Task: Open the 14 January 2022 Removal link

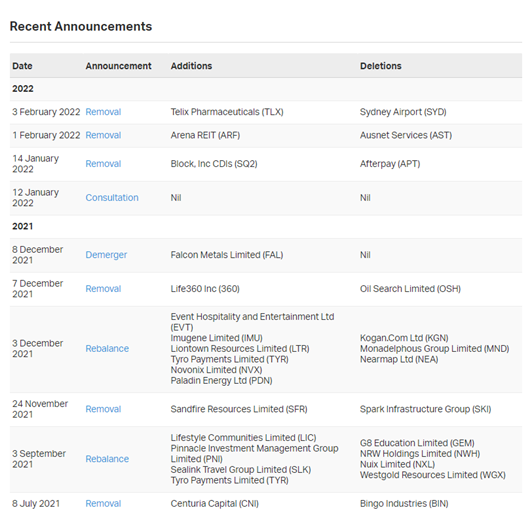Action: [x=103, y=164]
